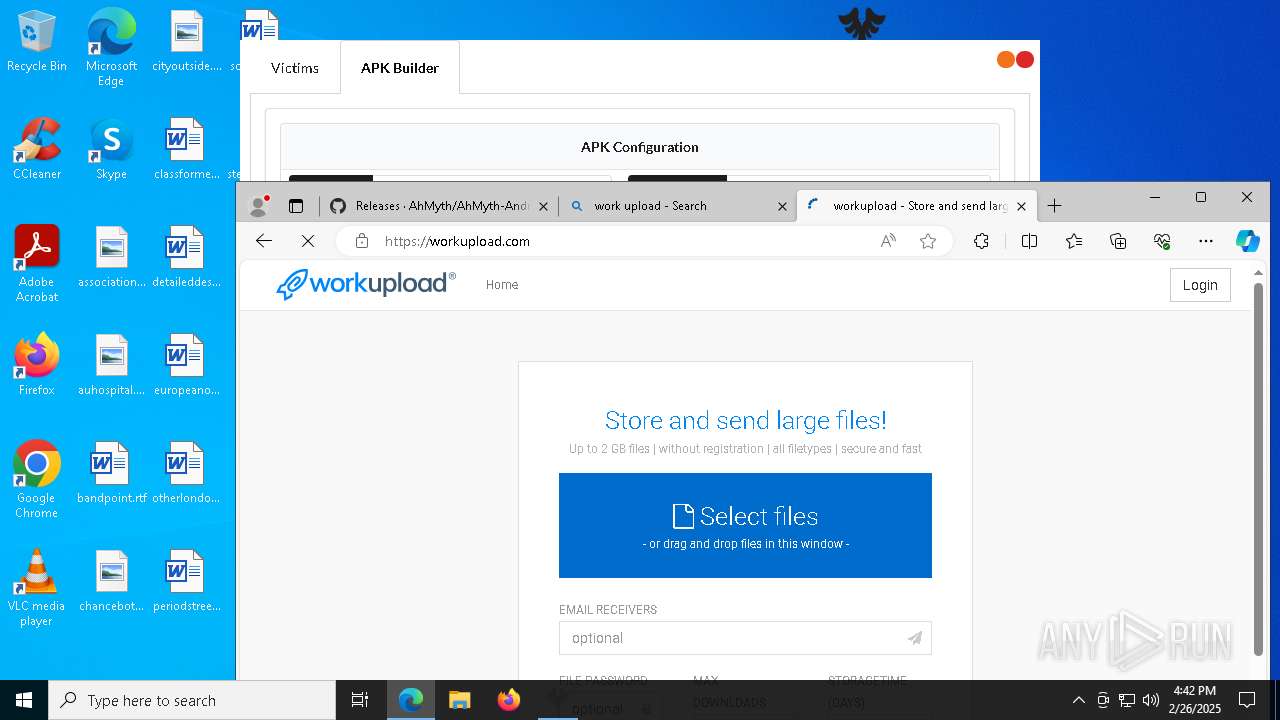Open the clock showing 4:42 PM
1280x720 pixels.
1194,700
